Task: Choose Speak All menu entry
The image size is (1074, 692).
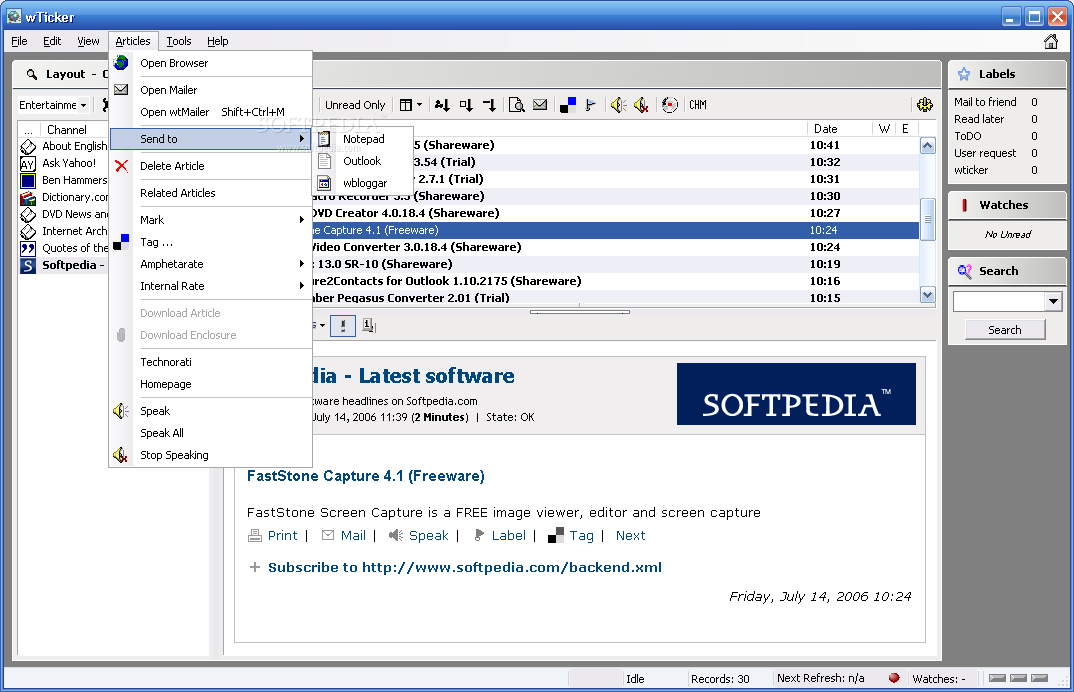Action: (210, 433)
